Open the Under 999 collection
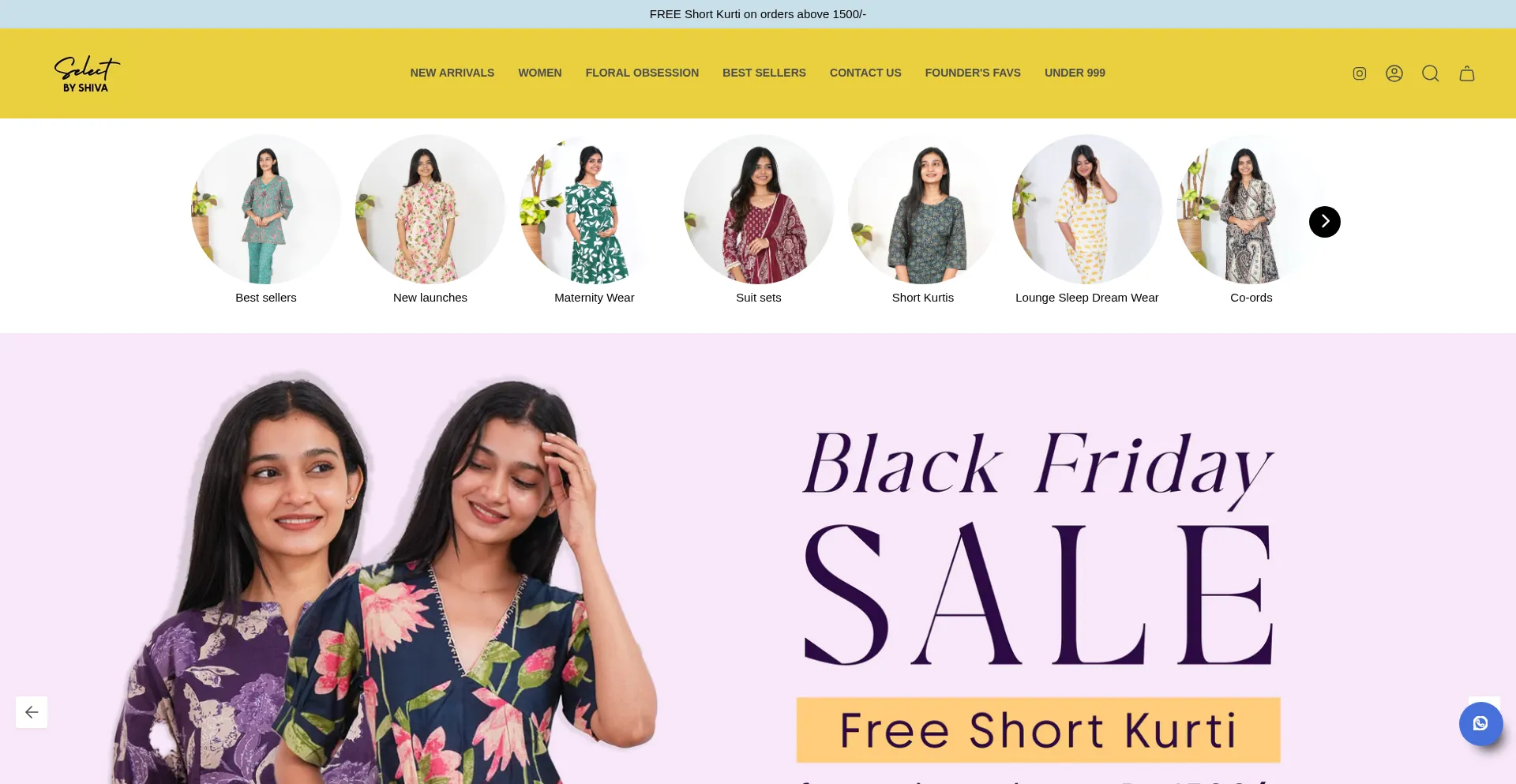This screenshot has width=1516, height=784. 1075,73
